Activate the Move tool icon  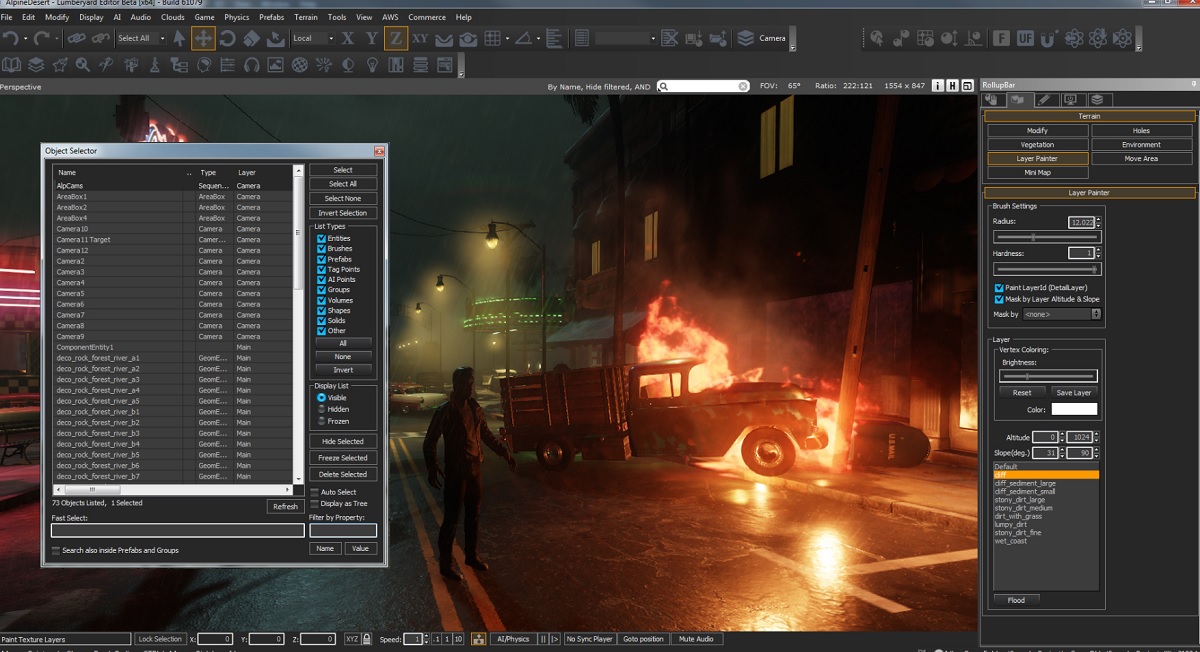(203, 38)
